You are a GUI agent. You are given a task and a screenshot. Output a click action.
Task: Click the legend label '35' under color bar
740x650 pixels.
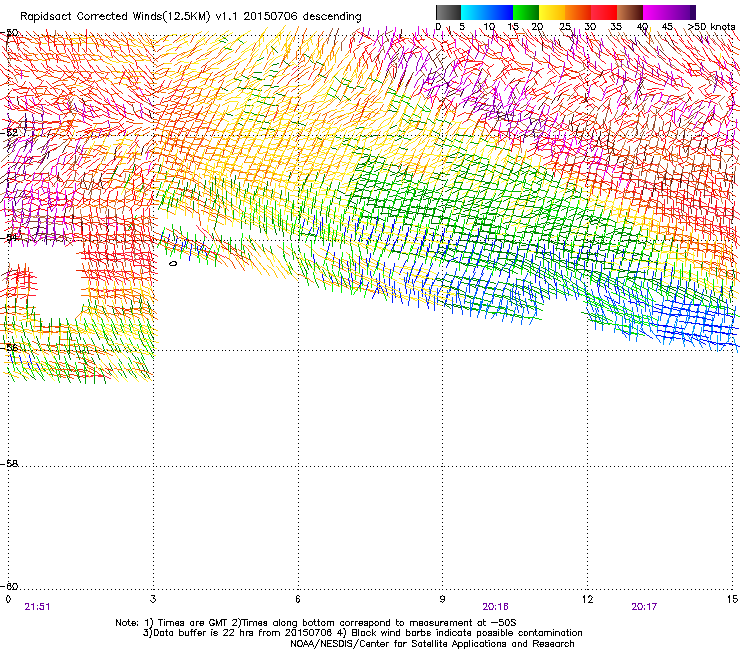click(616, 27)
